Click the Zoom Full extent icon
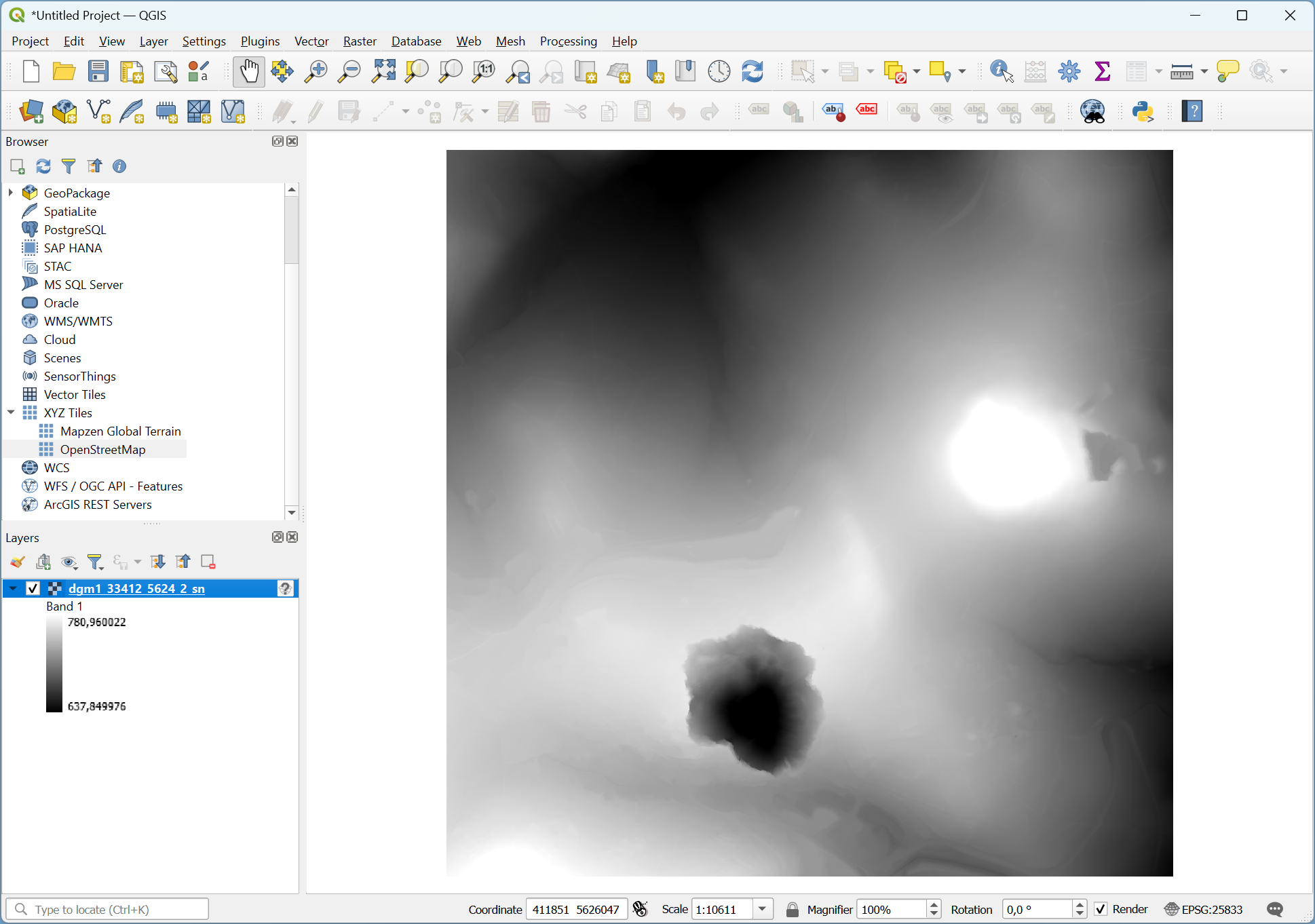This screenshot has height=924, width=1315. pyautogui.click(x=383, y=71)
